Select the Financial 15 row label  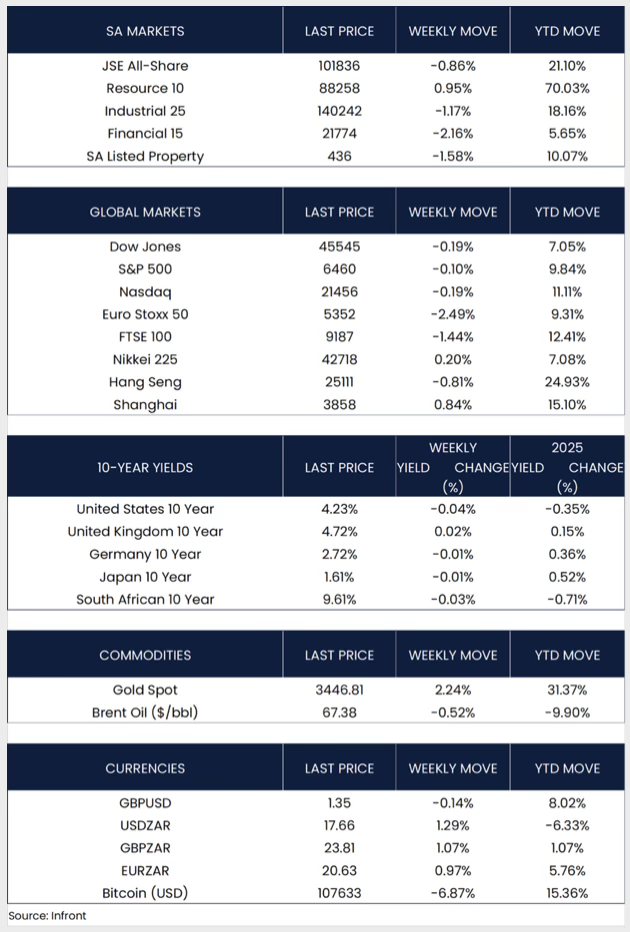coord(145,133)
